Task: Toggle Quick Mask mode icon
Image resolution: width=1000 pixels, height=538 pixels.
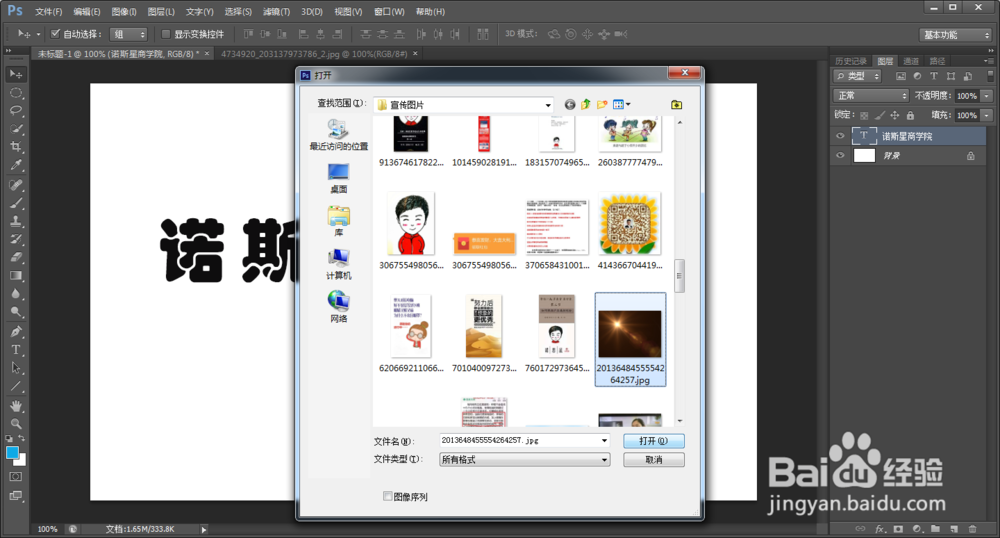Action: (16, 477)
